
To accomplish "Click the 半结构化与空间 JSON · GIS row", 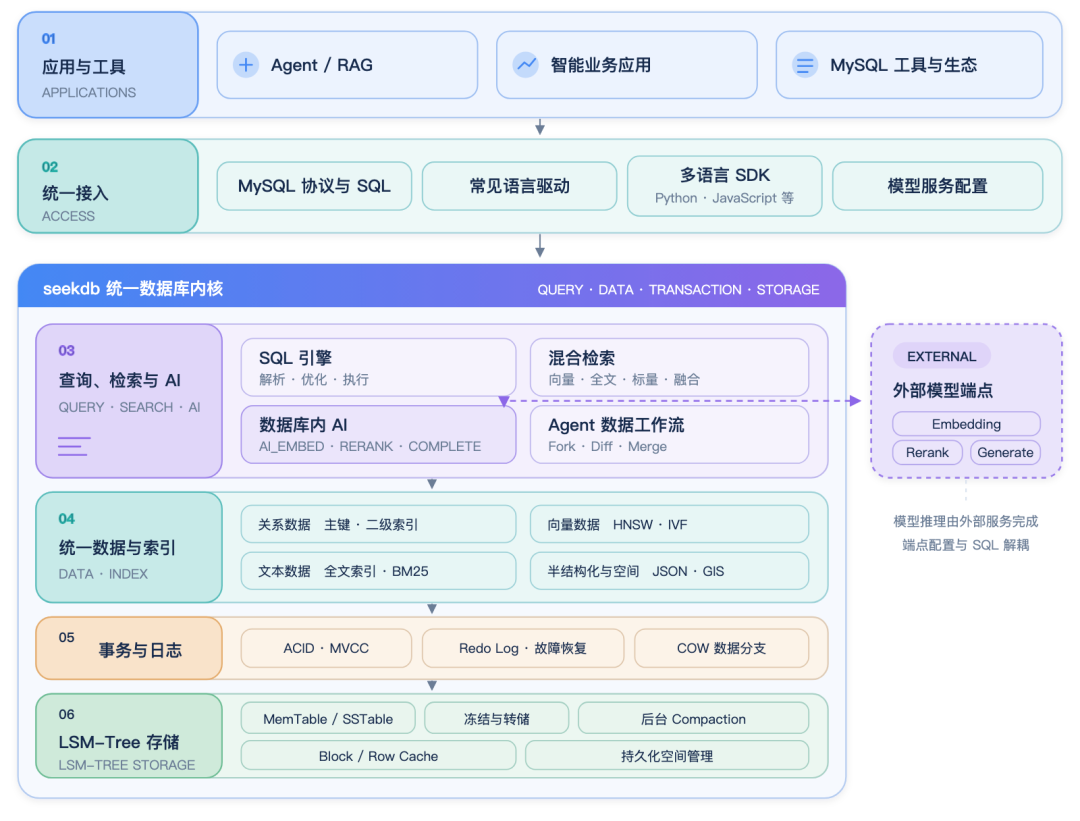I will click(669, 571).
